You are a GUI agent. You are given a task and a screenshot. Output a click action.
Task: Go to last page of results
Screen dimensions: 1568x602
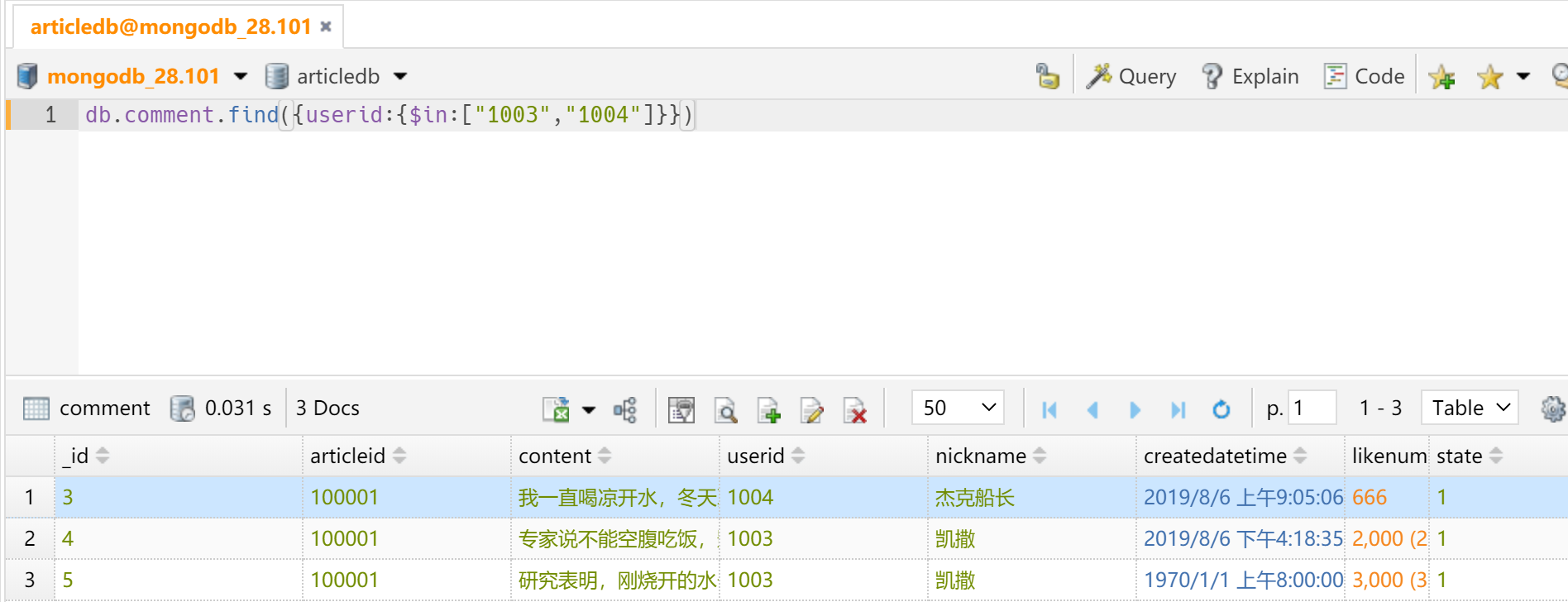click(1178, 409)
